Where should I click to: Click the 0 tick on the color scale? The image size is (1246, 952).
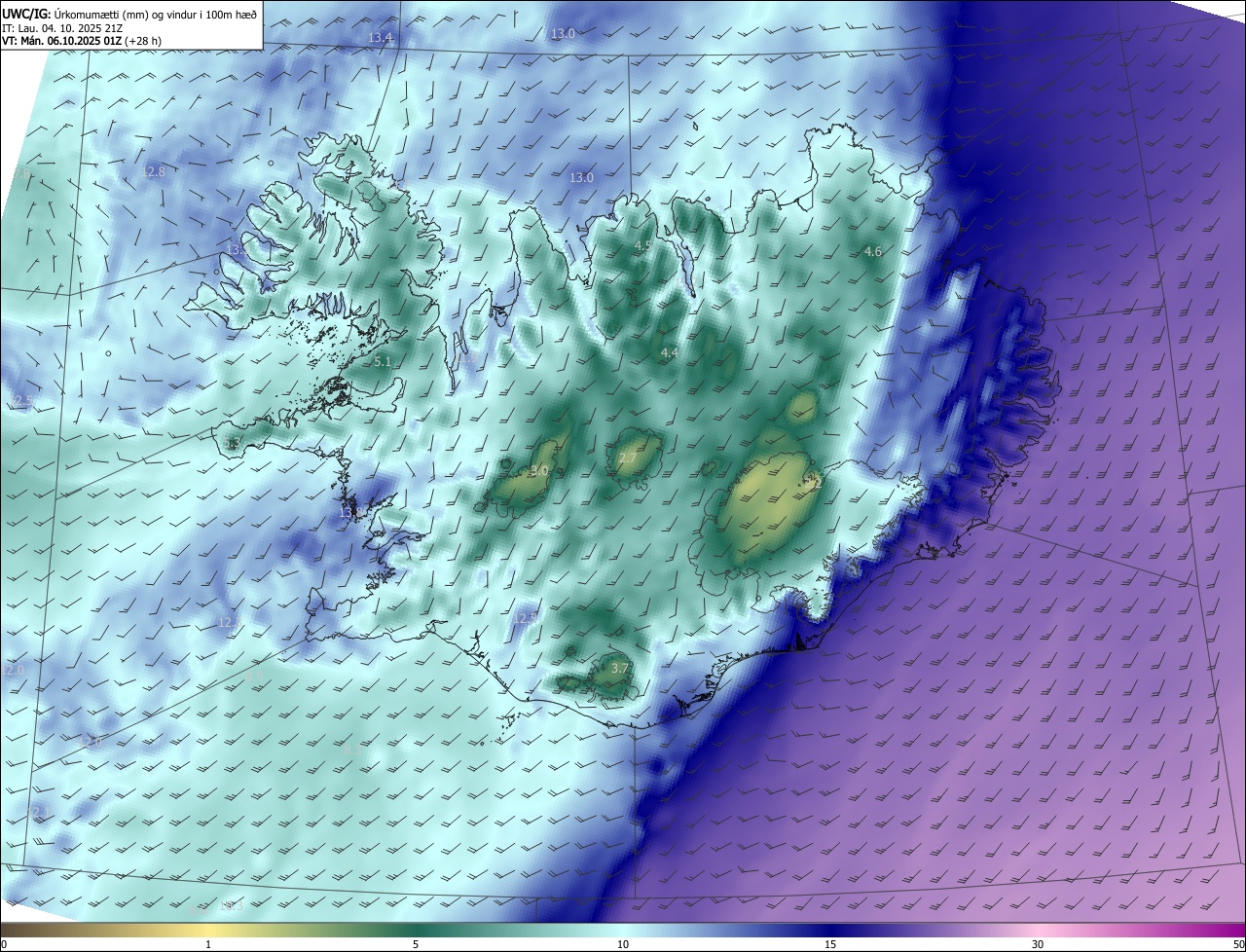click(4, 944)
